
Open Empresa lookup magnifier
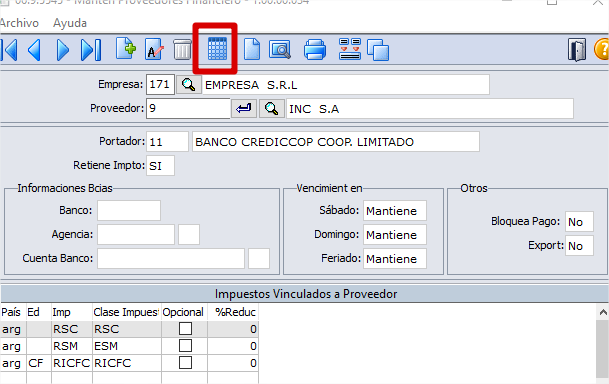(x=189, y=85)
